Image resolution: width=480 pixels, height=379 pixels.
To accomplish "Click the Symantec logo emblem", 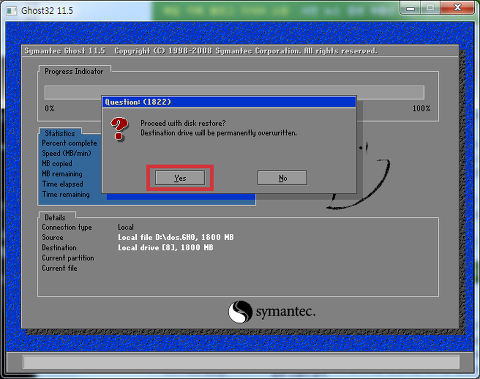I will 240,312.
